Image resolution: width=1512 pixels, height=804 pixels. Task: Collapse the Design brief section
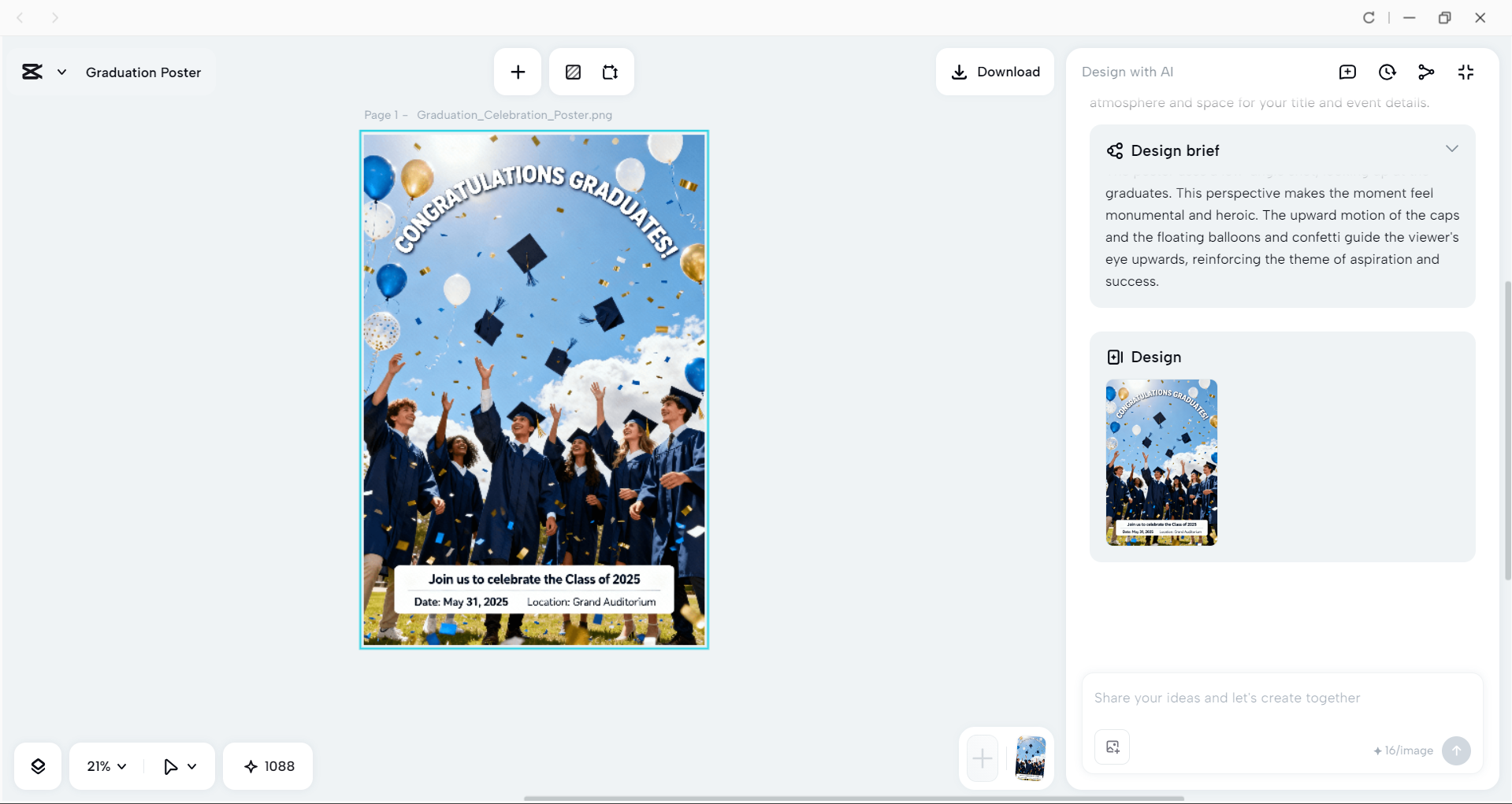coord(1451,149)
